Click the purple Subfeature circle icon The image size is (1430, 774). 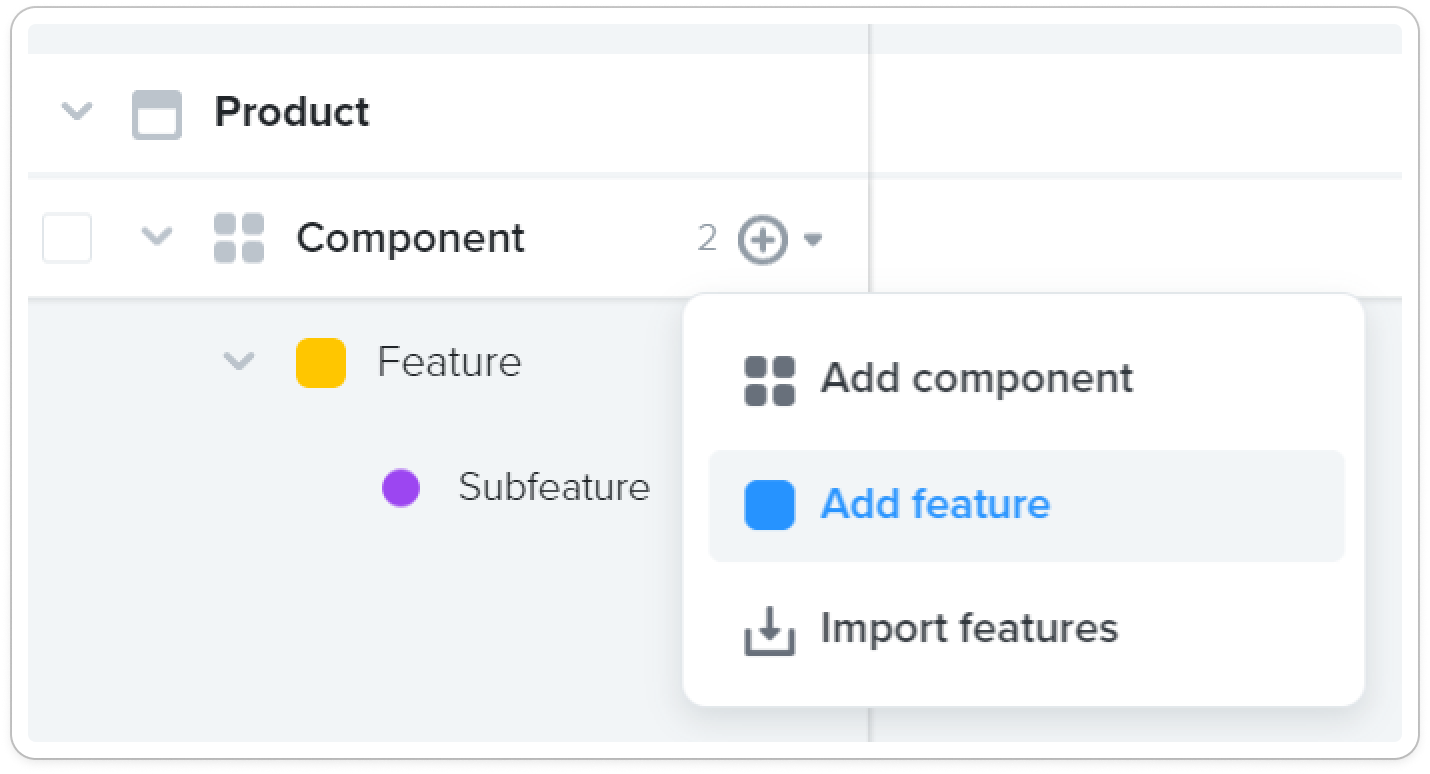pos(401,488)
